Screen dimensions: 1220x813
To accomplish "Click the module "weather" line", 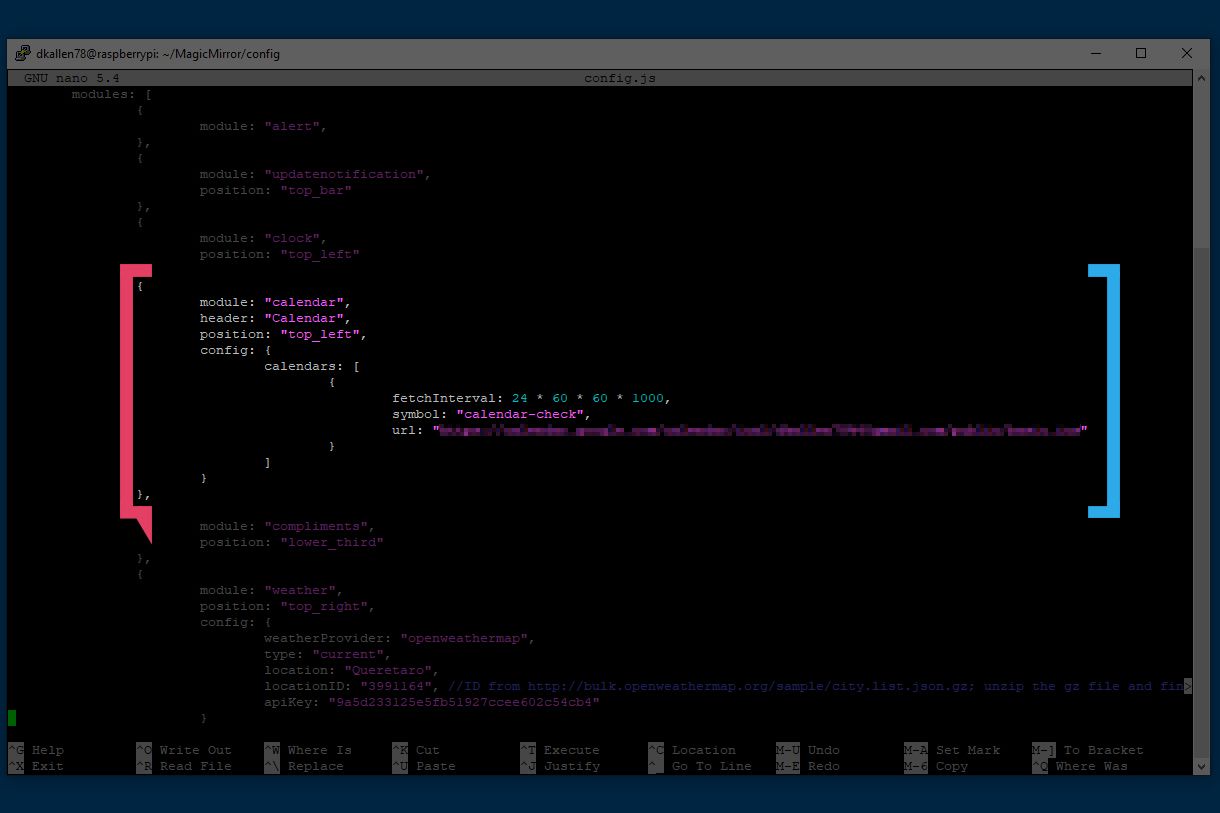I will [272, 590].
